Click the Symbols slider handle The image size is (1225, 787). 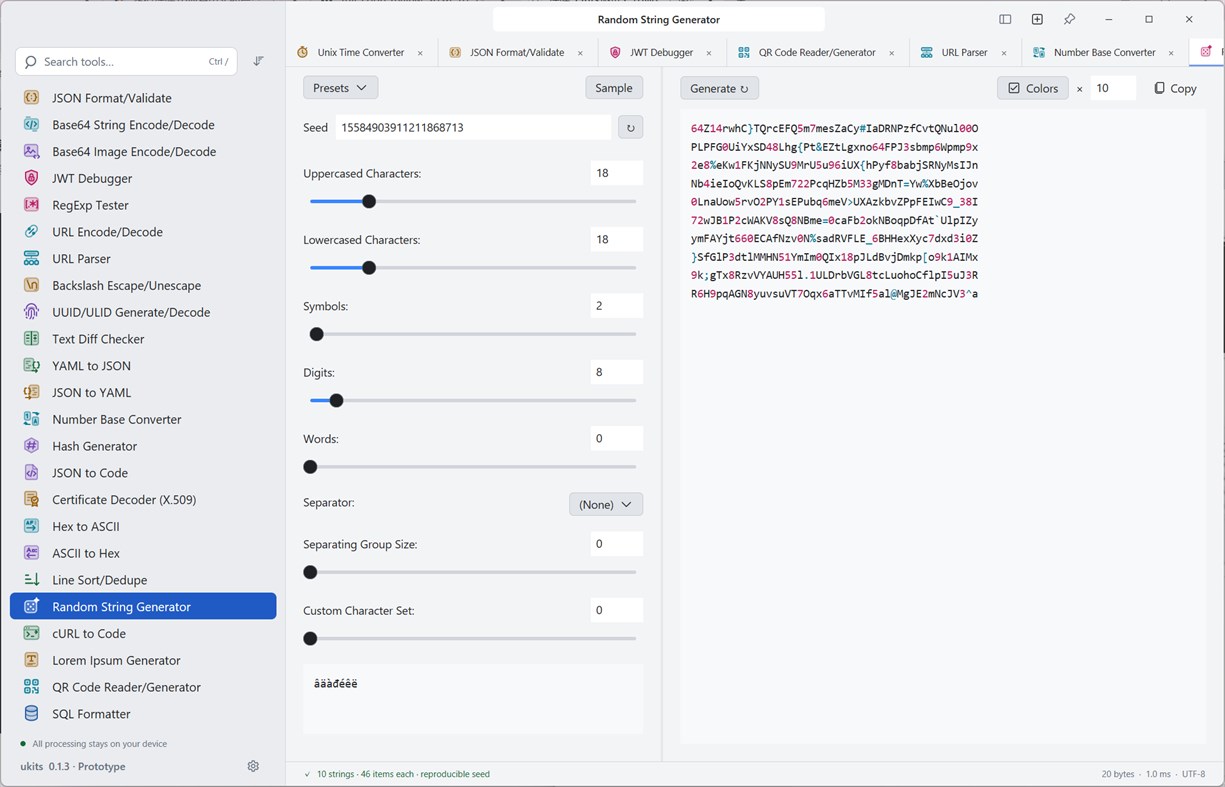click(317, 334)
